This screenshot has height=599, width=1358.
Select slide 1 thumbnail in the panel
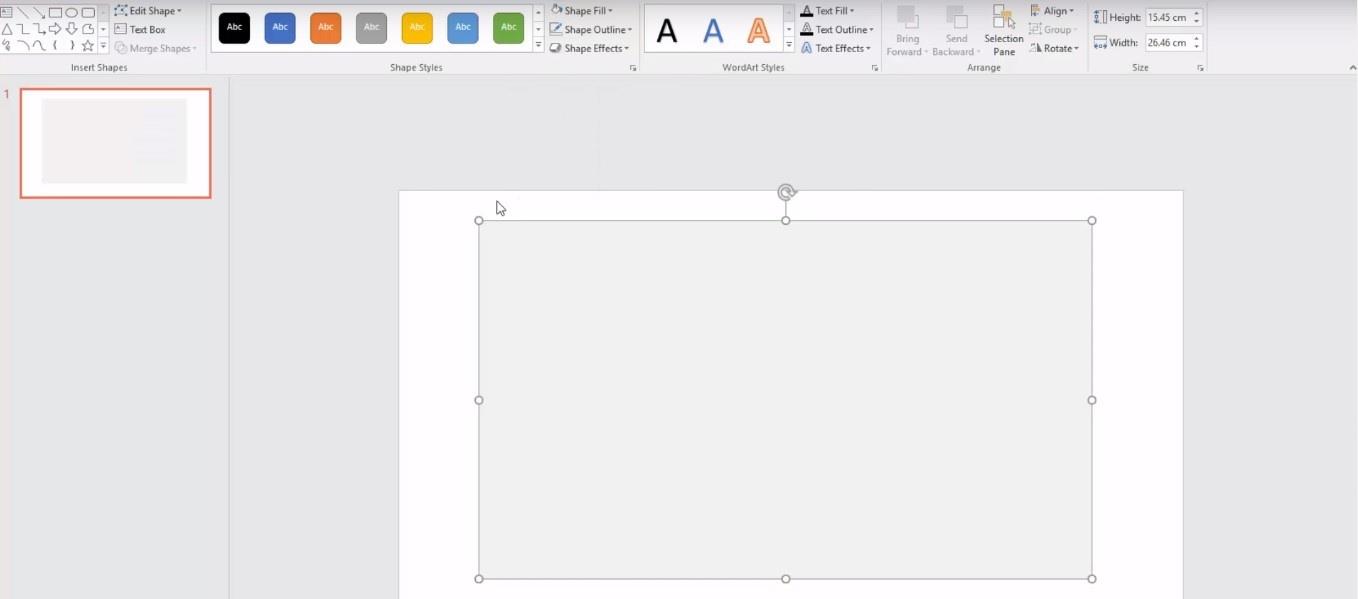115,143
